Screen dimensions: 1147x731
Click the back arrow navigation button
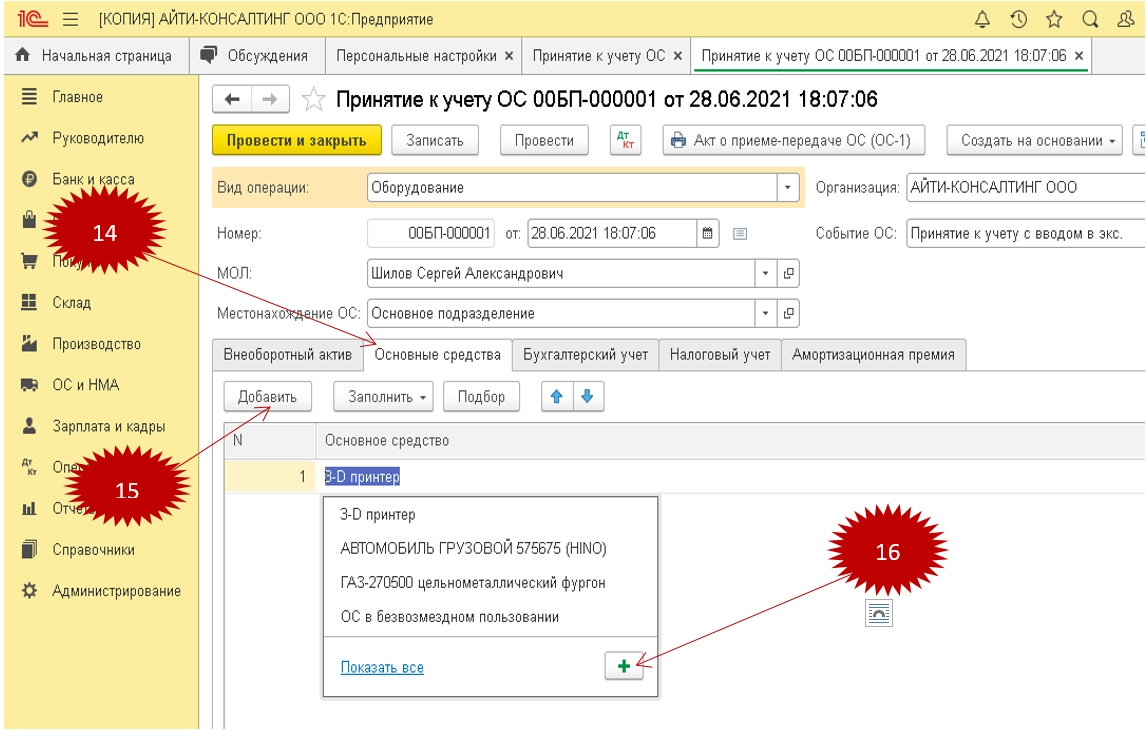(x=232, y=99)
